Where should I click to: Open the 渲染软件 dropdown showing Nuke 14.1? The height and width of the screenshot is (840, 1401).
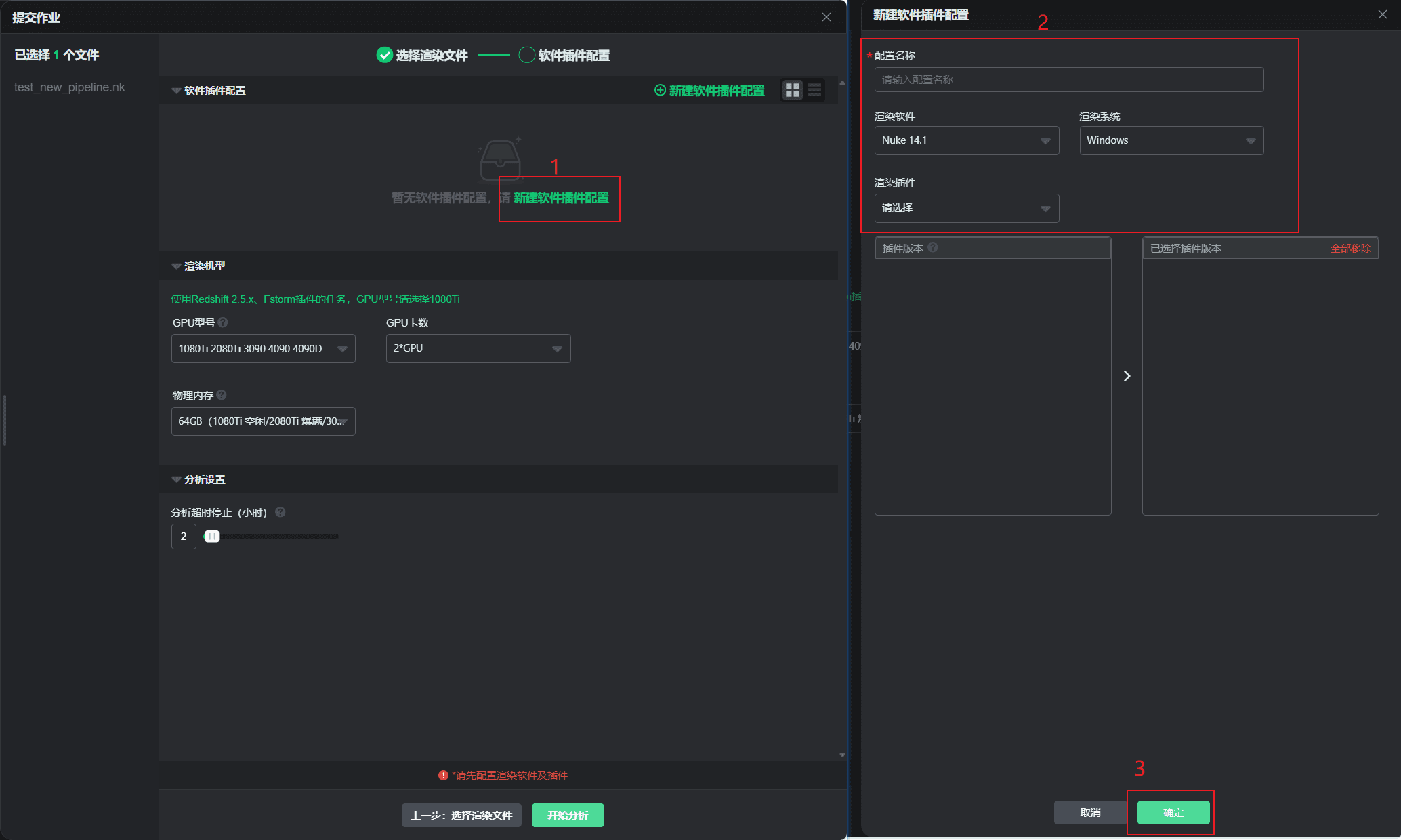[967, 140]
